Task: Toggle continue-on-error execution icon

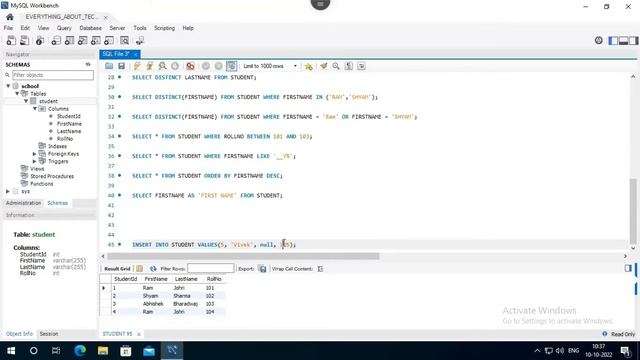Action: click(190, 66)
